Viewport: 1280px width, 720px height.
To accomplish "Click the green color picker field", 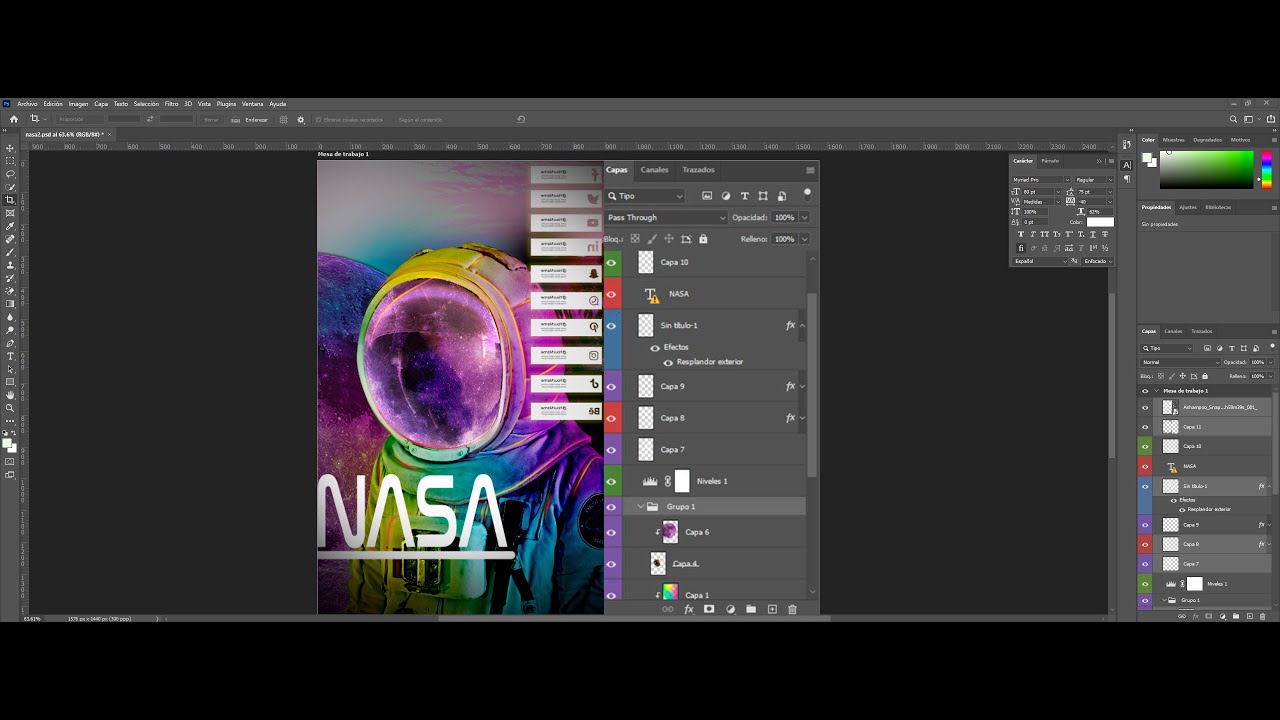I will pyautogui.click(x=1206, y=169).
